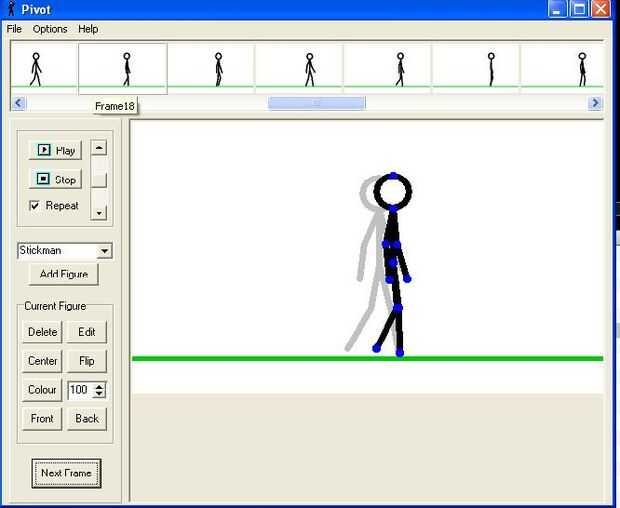
Task: Select the last visible frame thumbnail at right
Action: 562,69
